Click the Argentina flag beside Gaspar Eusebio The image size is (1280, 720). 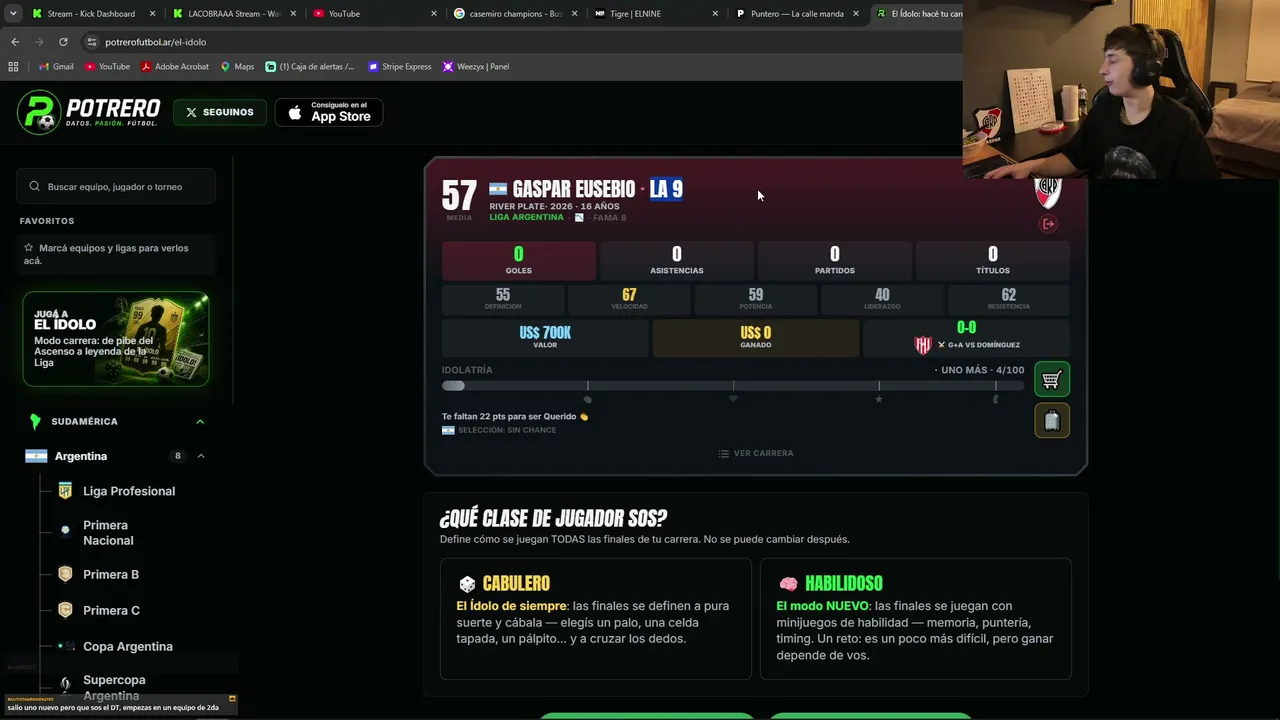point(498,189)
